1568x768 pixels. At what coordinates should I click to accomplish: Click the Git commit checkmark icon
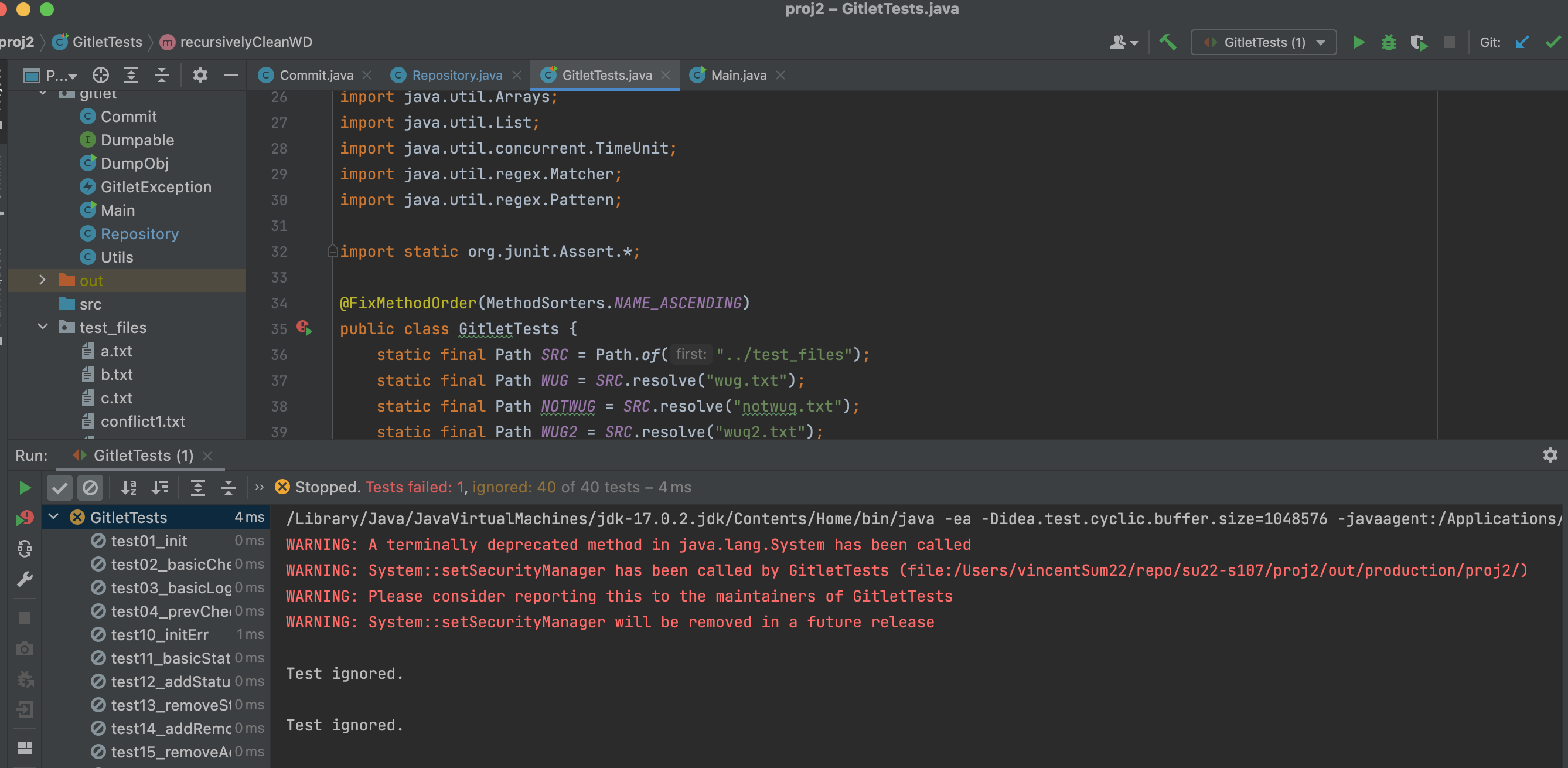point(1552,43)
